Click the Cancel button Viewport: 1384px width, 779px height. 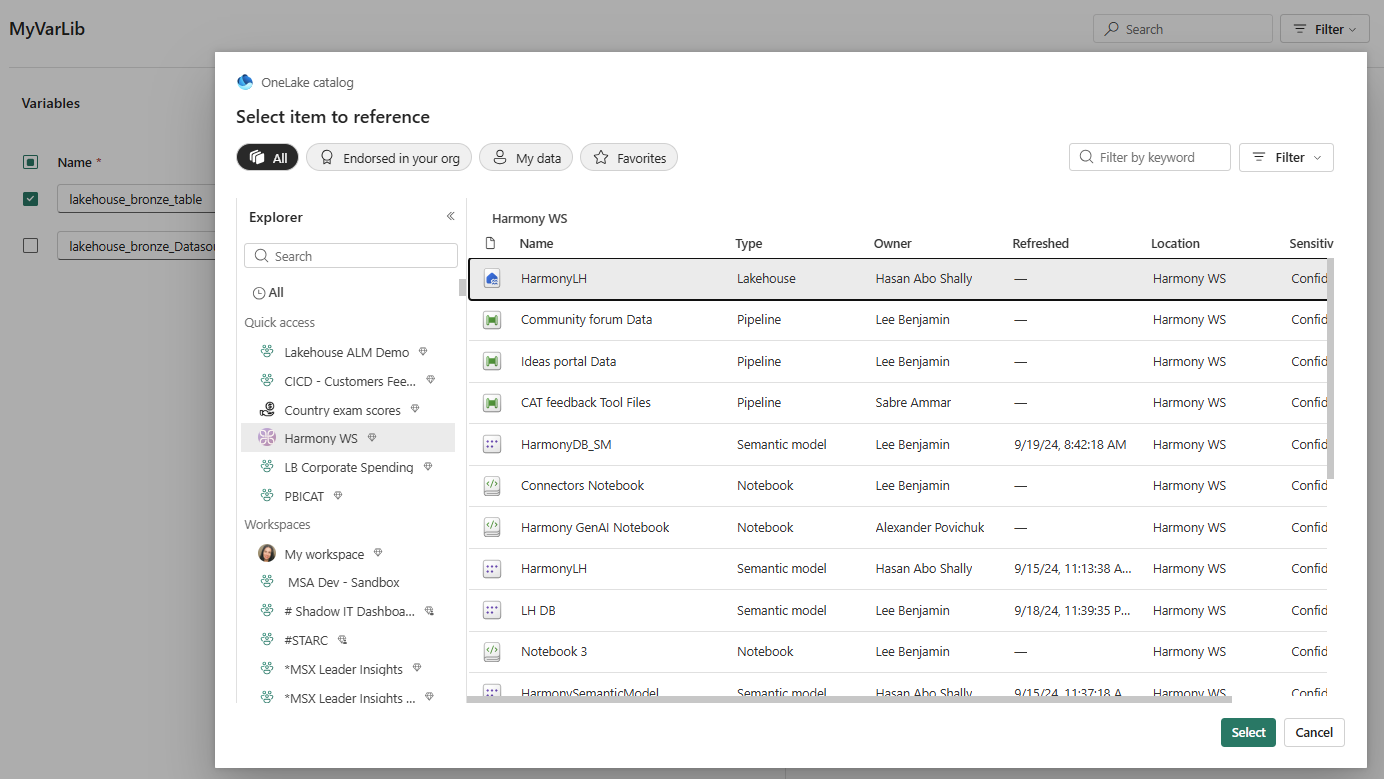[1314, 732]
